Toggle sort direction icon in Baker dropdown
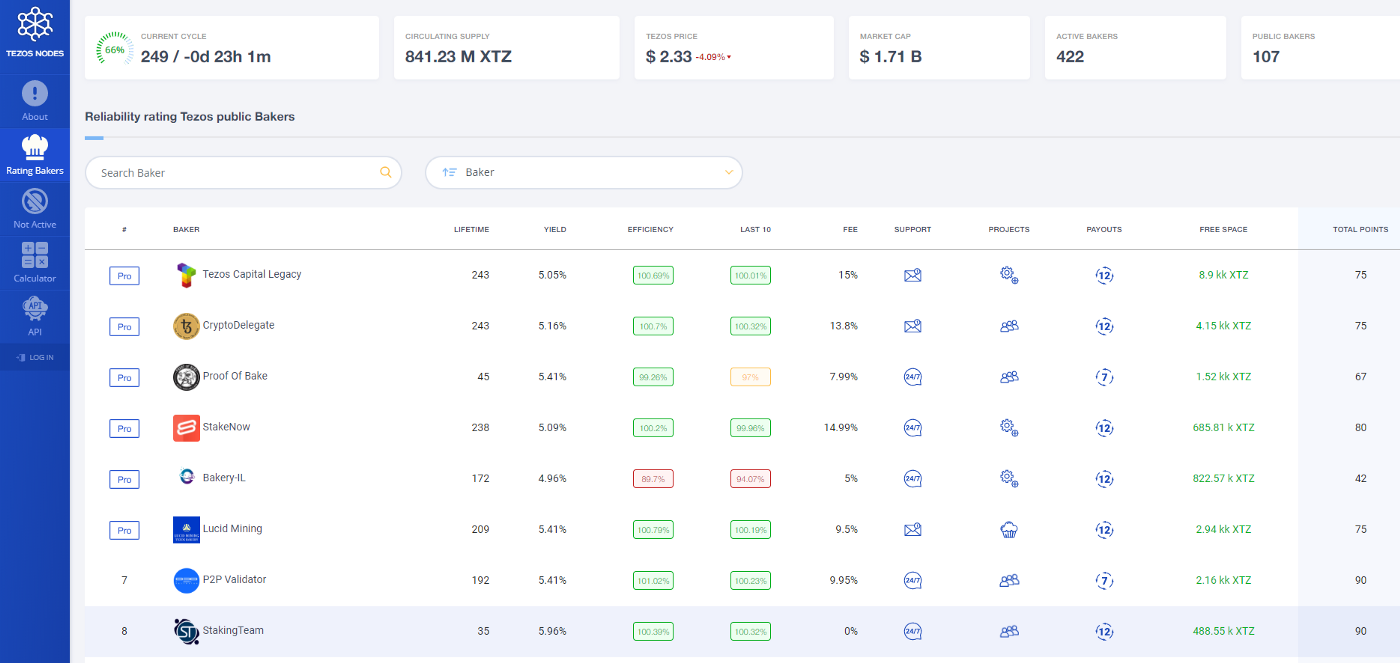The image size is (1400, 663). tap(449, 172)
